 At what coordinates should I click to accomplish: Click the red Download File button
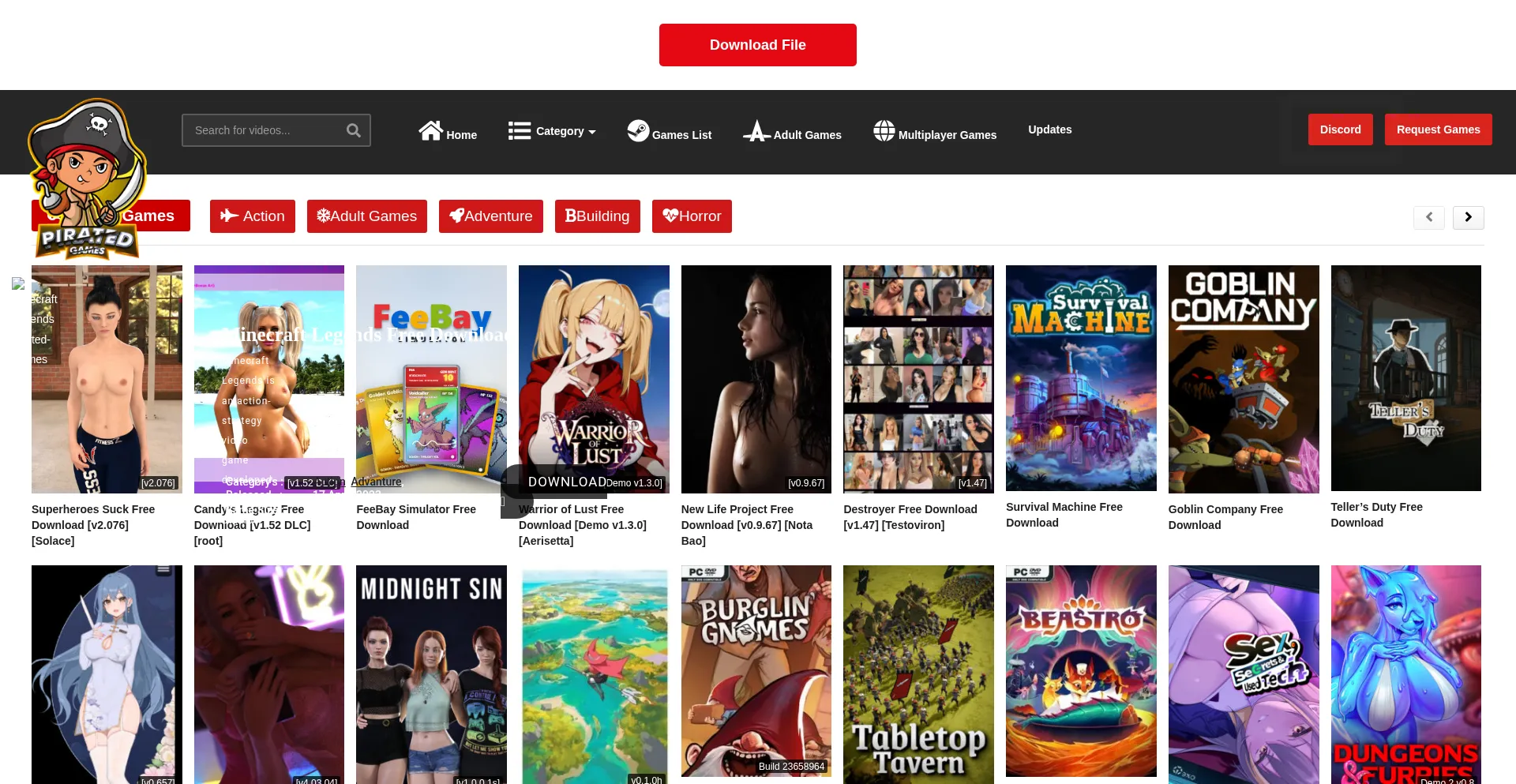pos(758,45)
